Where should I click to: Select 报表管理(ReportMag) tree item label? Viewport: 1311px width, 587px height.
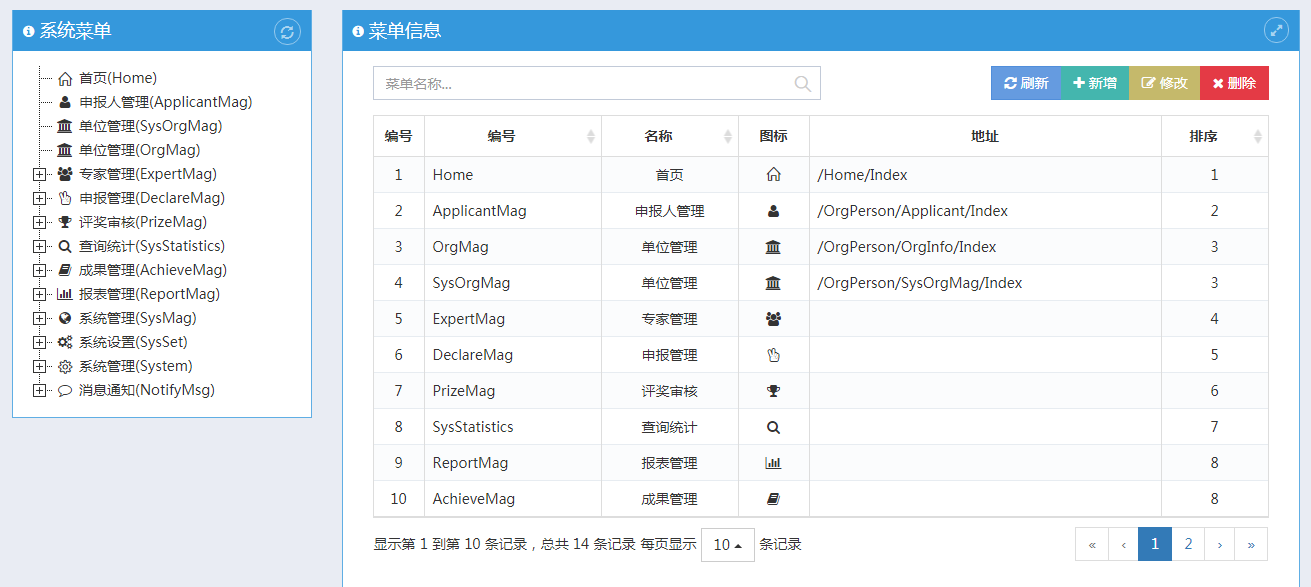150,294
